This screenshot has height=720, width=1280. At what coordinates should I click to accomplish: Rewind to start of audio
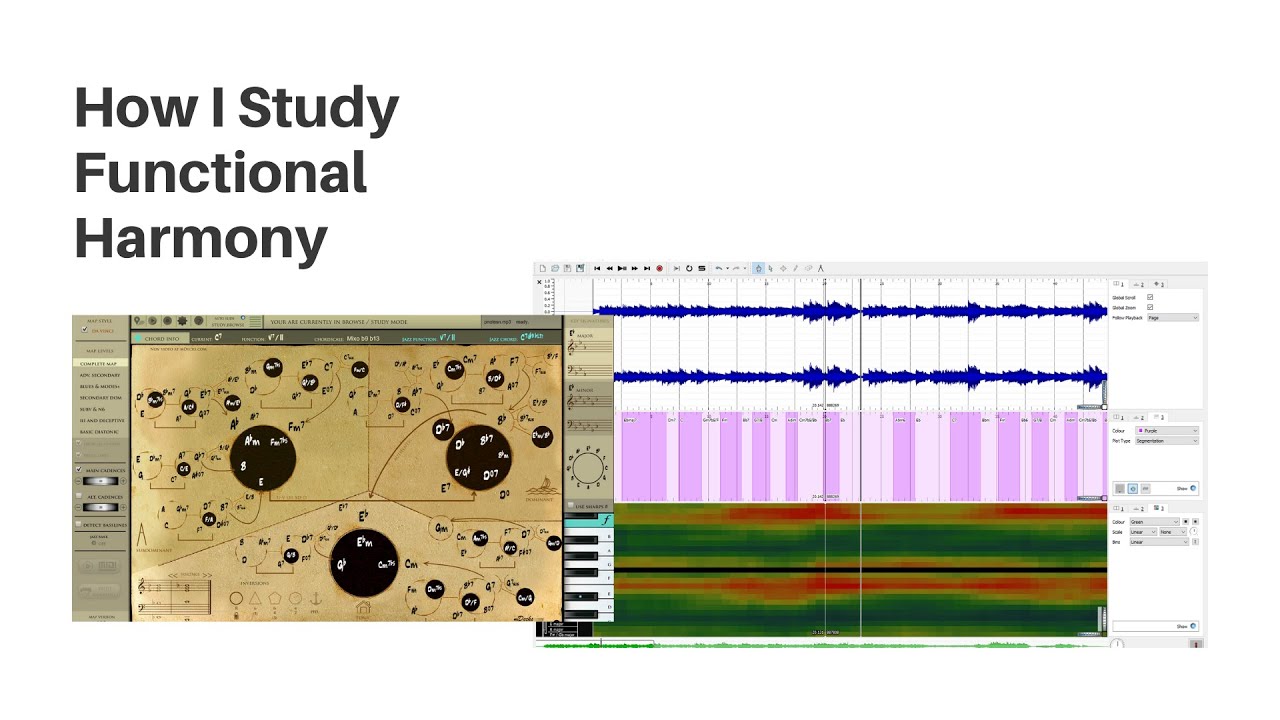point(597,268)
